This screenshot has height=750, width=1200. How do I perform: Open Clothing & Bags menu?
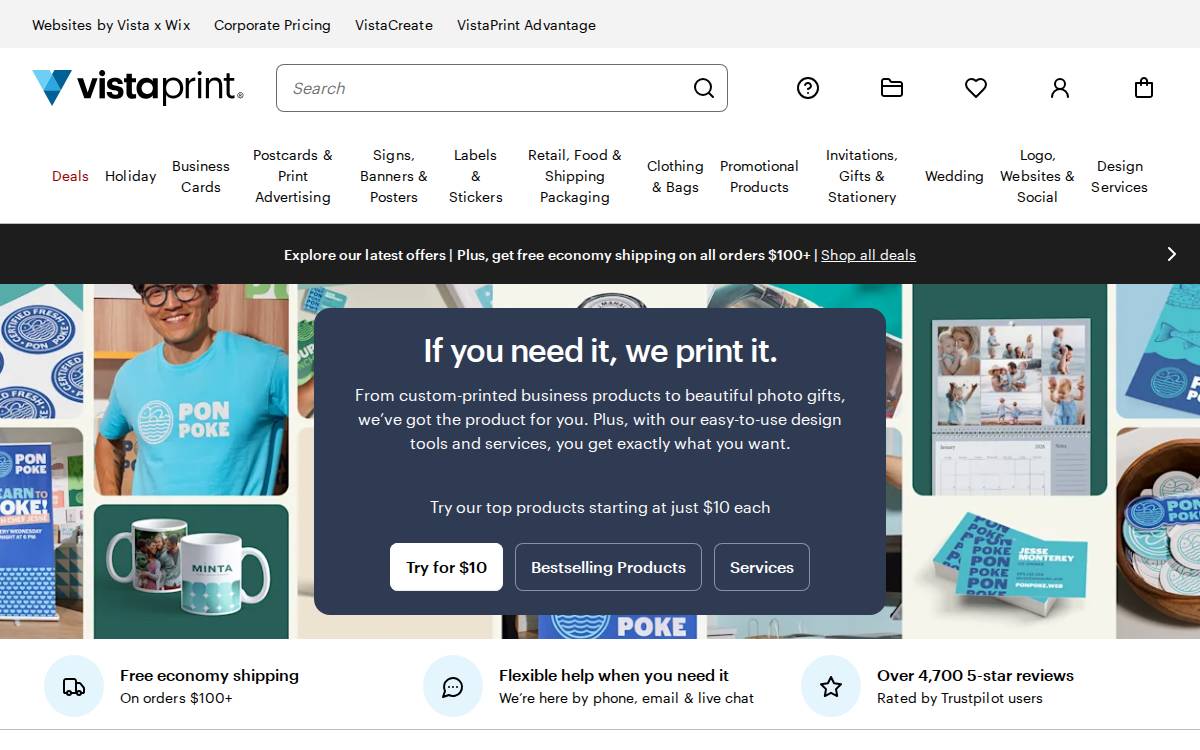[675, 176]
